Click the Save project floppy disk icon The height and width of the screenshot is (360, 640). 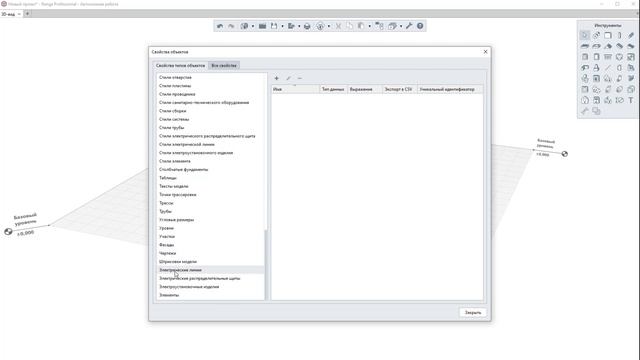(274, 26)
